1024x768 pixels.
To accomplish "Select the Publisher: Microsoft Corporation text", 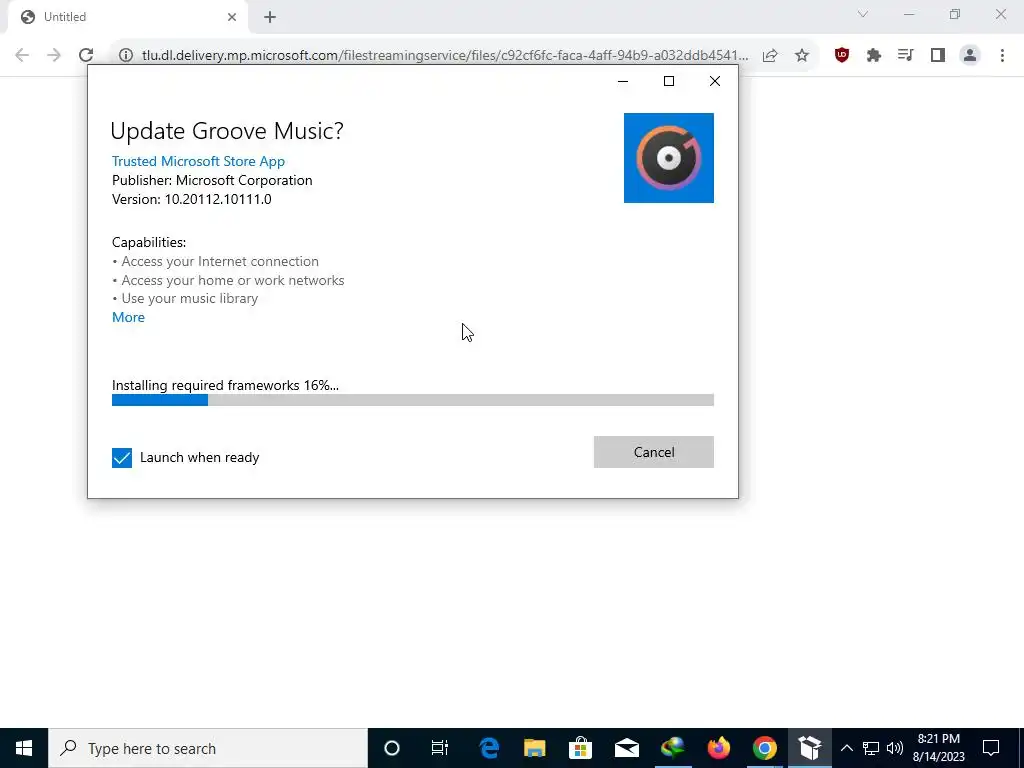I will (212, 180).
